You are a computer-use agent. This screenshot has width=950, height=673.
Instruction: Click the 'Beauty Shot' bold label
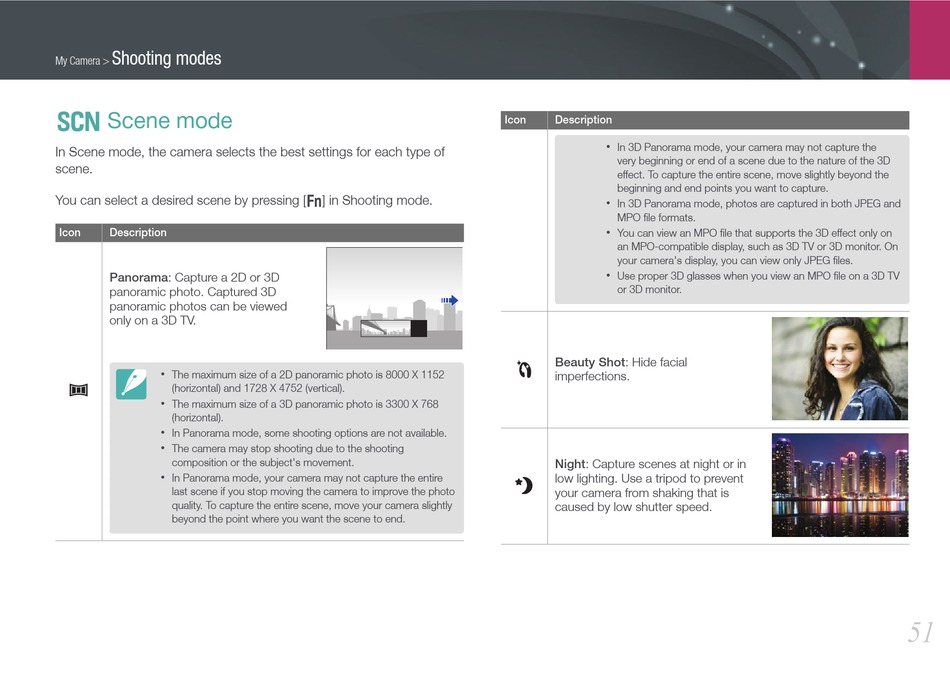click(x=591, y=362)
